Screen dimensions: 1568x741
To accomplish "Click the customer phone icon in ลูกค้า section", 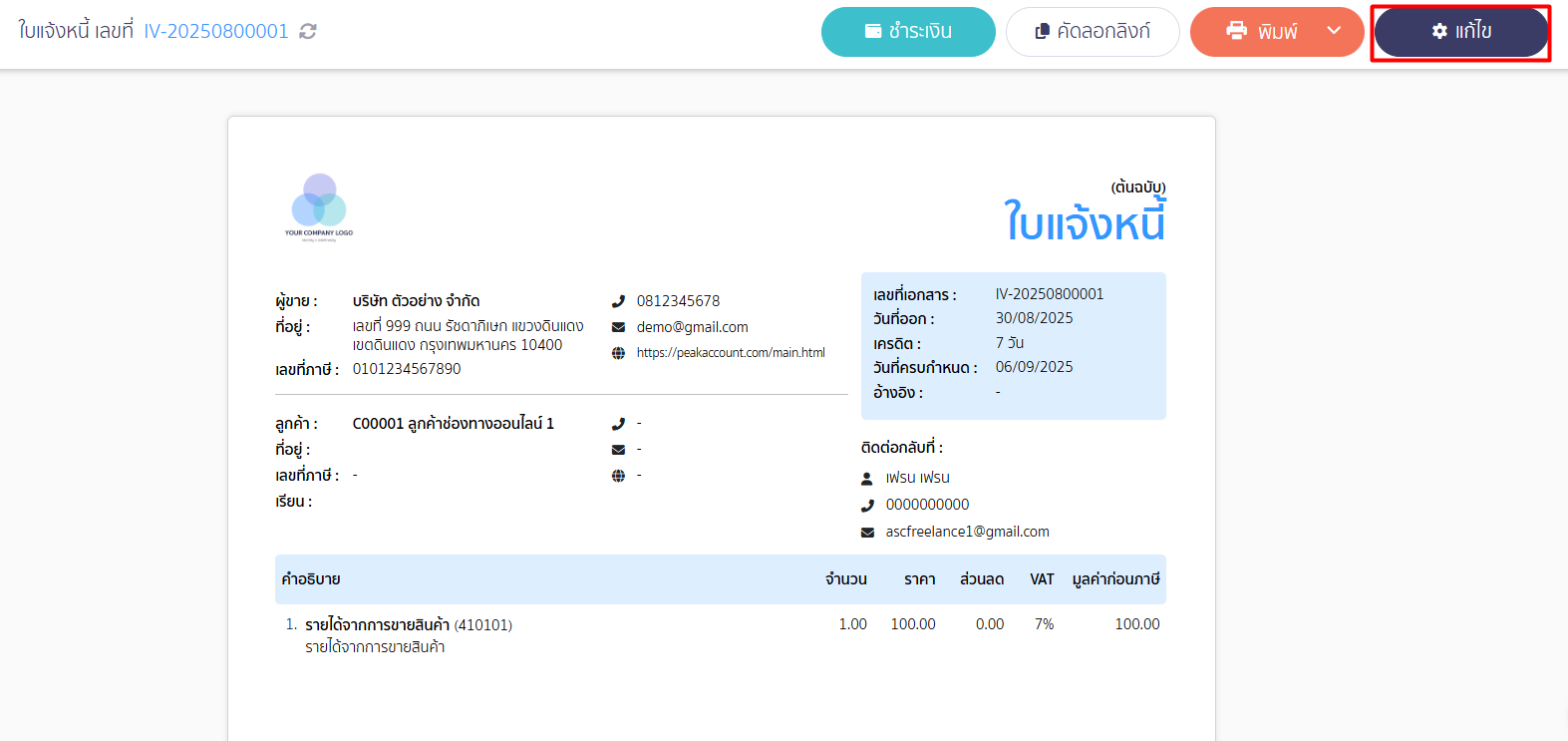I will coord(618,424).
